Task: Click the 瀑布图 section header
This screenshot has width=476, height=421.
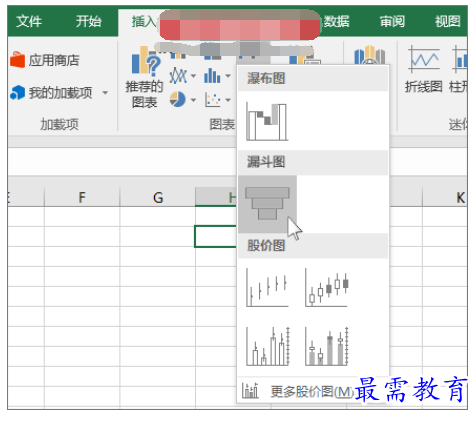Action: 313,79
